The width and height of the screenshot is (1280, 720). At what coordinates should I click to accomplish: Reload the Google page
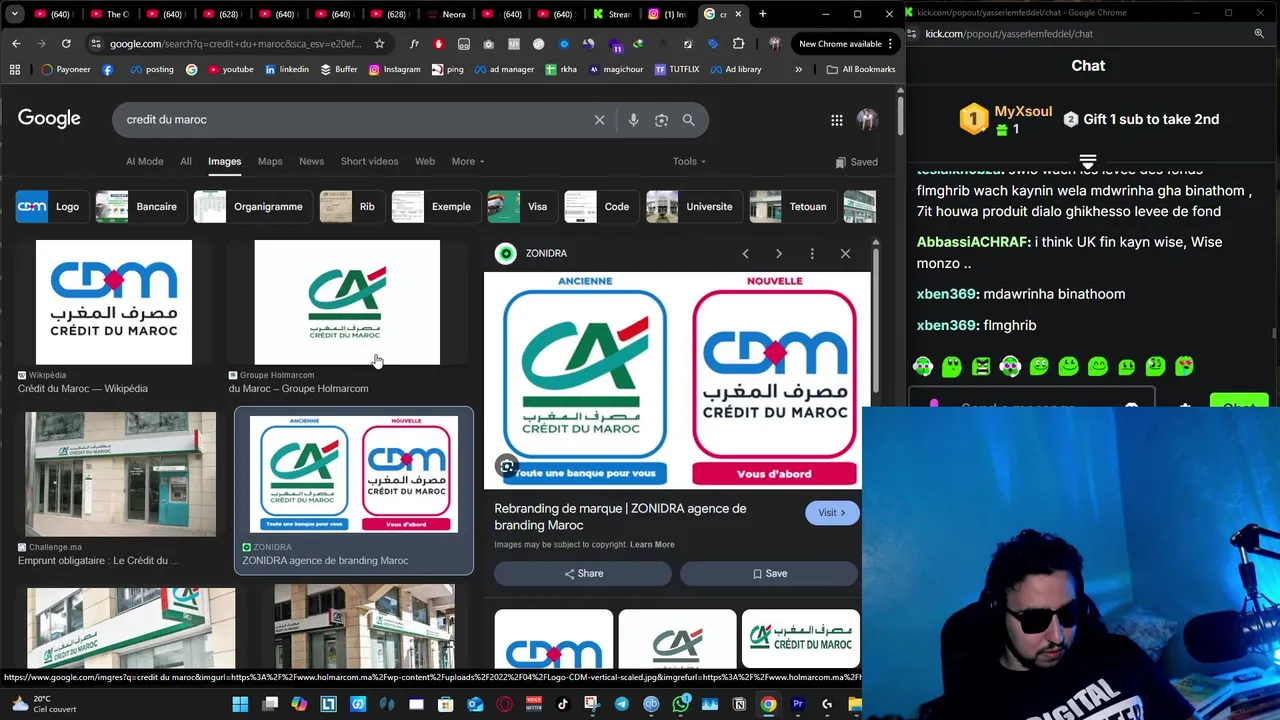(x=66, y=44)
